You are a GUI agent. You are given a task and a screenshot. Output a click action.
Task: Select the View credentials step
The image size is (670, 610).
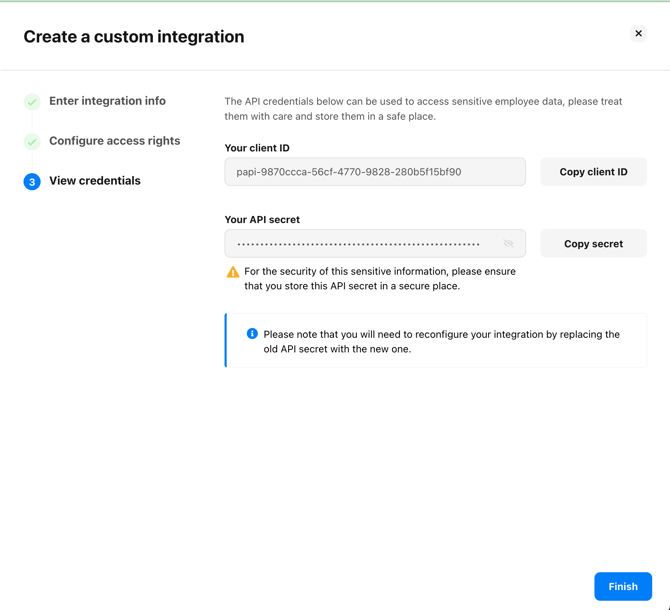[x=95, y=181]
